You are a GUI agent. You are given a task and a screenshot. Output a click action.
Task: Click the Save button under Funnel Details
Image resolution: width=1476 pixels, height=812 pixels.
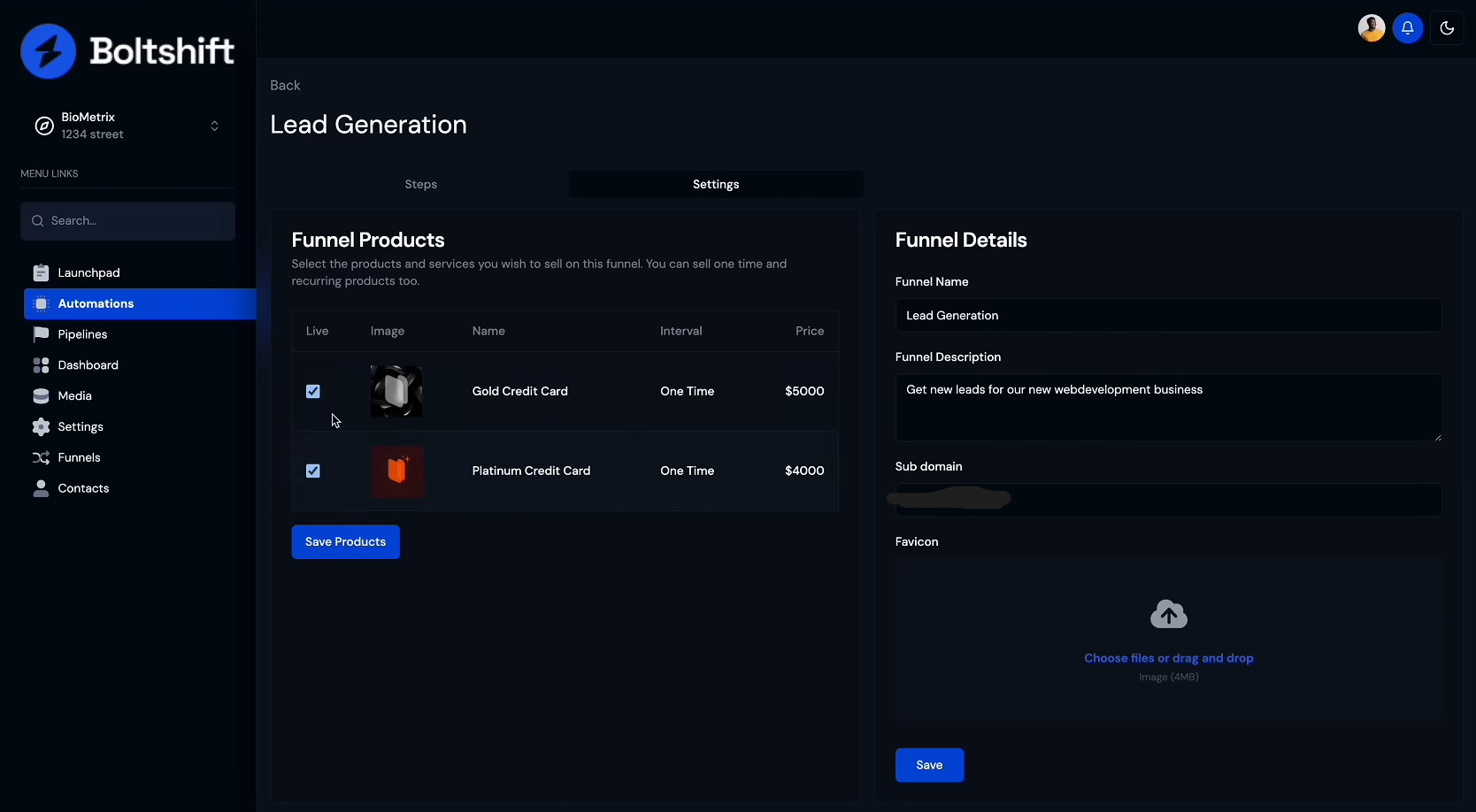(x=929, y=765)
